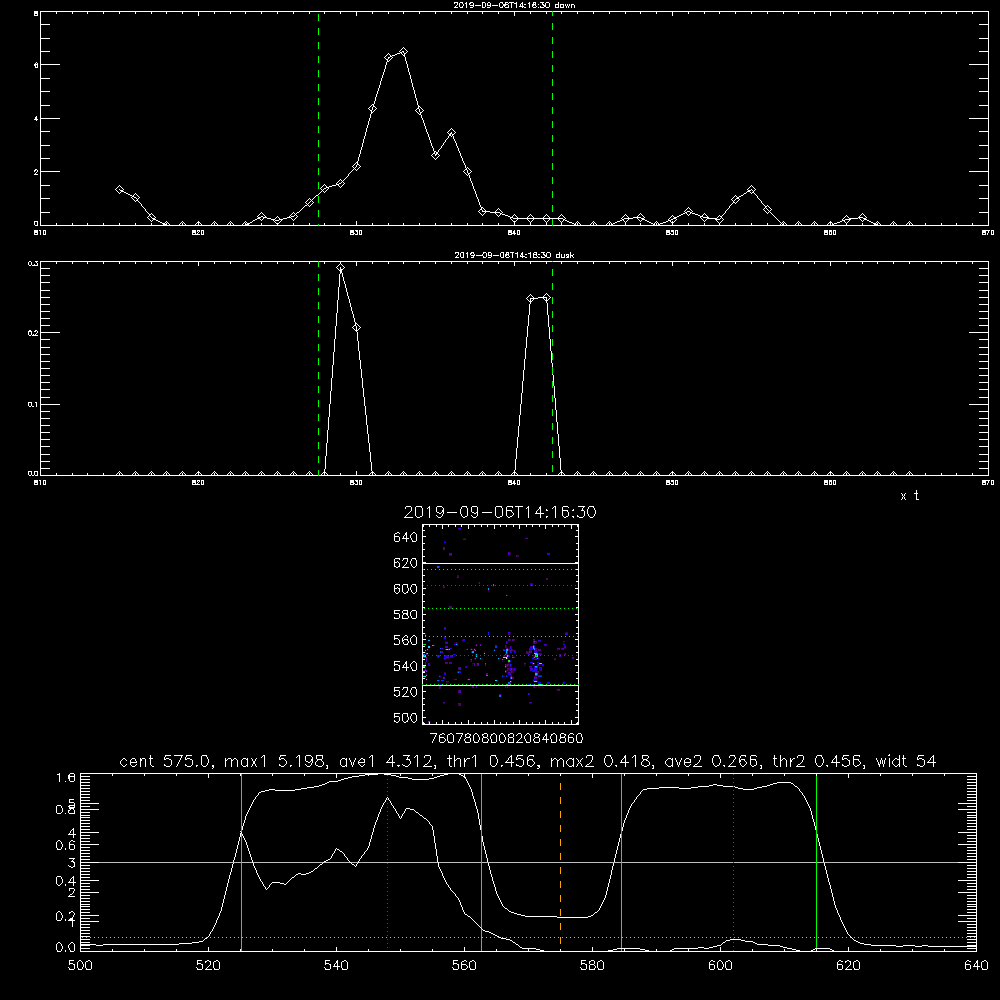Click the heatmap x-axis label string 760780800820840860
The width and height of the screenshot is (1000, 1000).
[x=506, y=738]
